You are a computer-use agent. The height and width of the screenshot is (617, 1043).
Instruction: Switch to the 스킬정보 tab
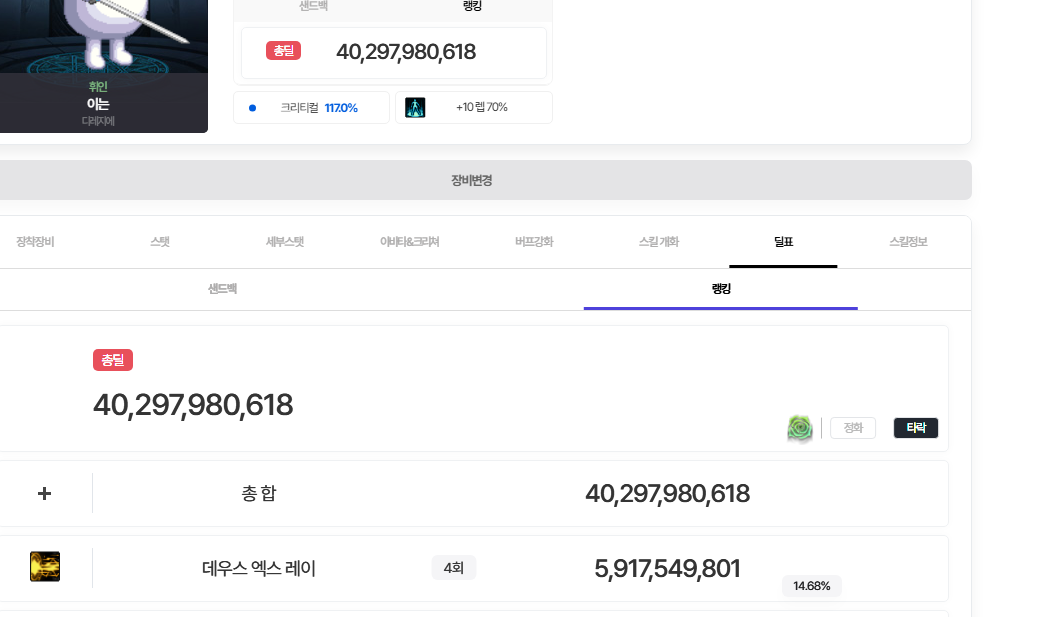point(908,242)
